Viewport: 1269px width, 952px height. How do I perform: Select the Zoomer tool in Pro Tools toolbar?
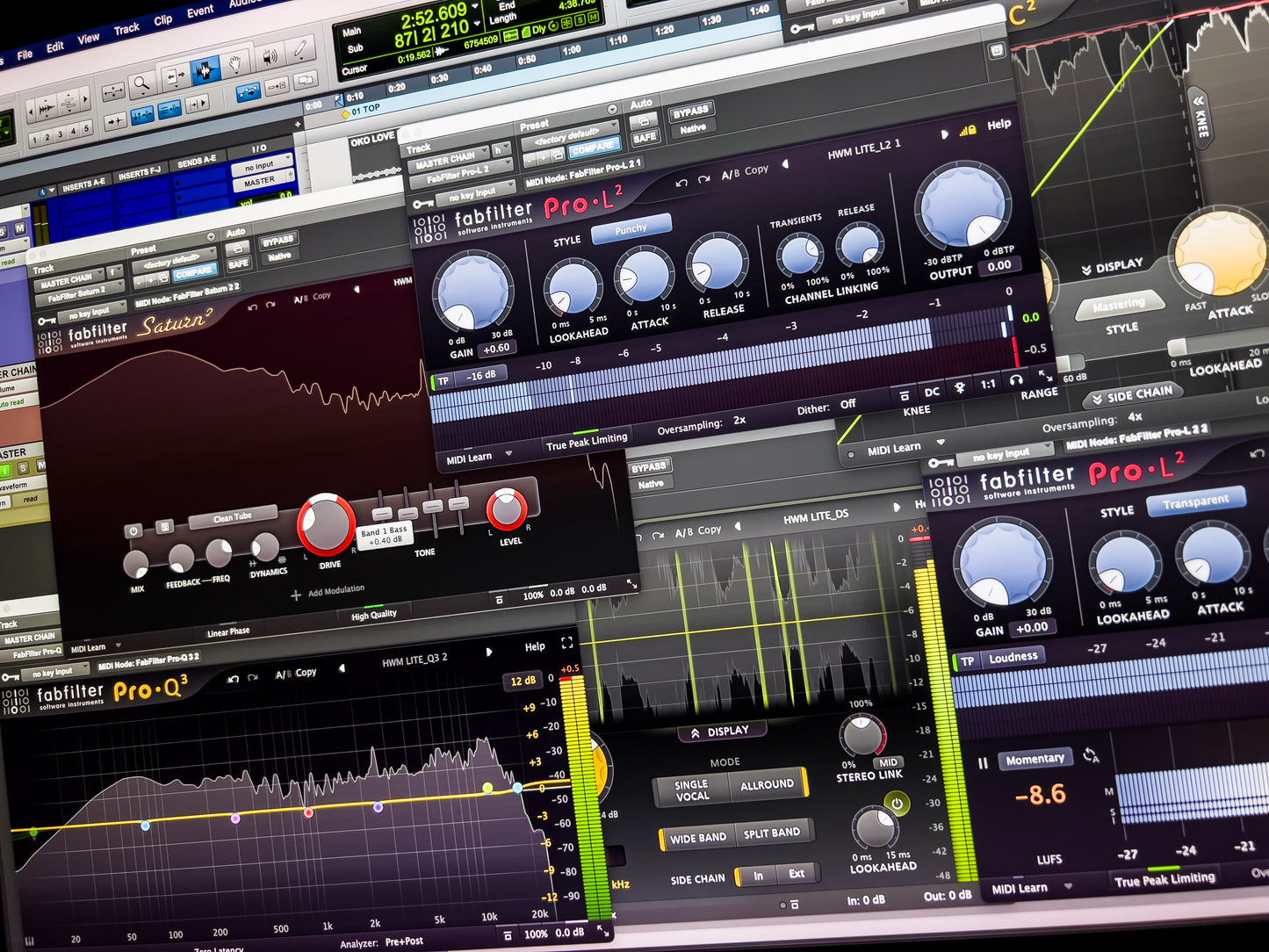(141, 85)
